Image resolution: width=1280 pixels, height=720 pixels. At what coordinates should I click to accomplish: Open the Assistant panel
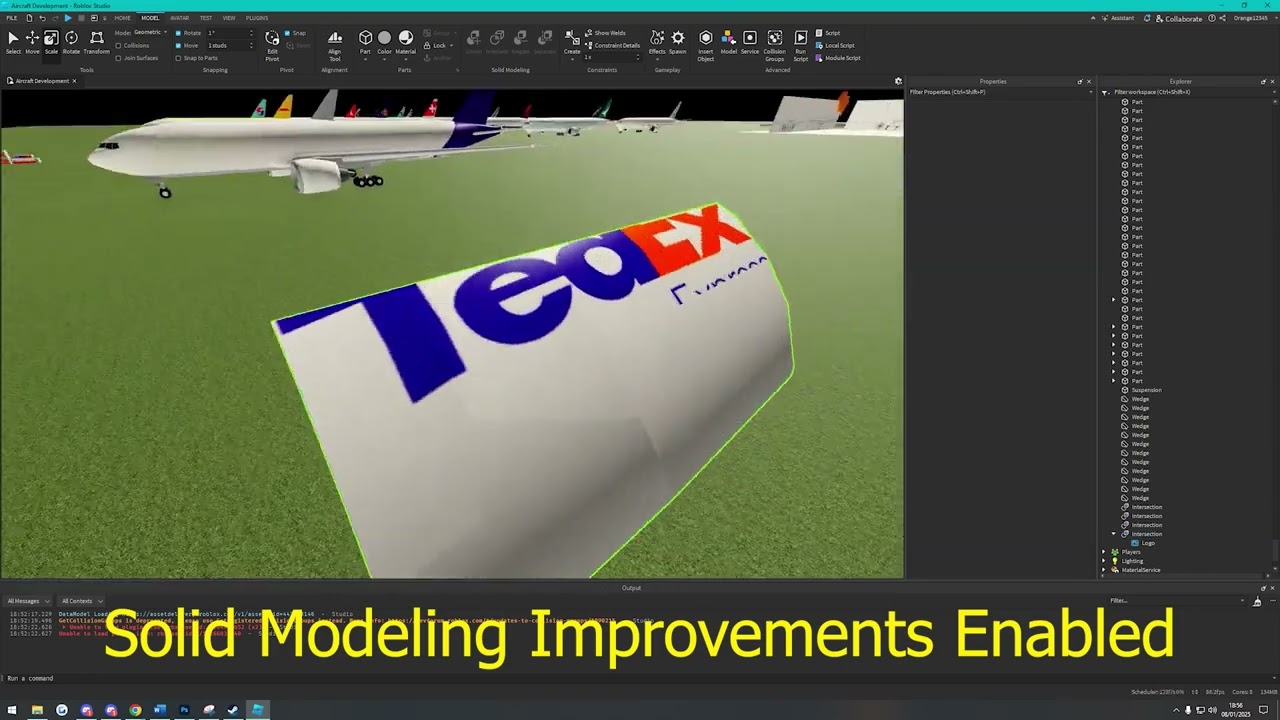(x=1118, y=18)
